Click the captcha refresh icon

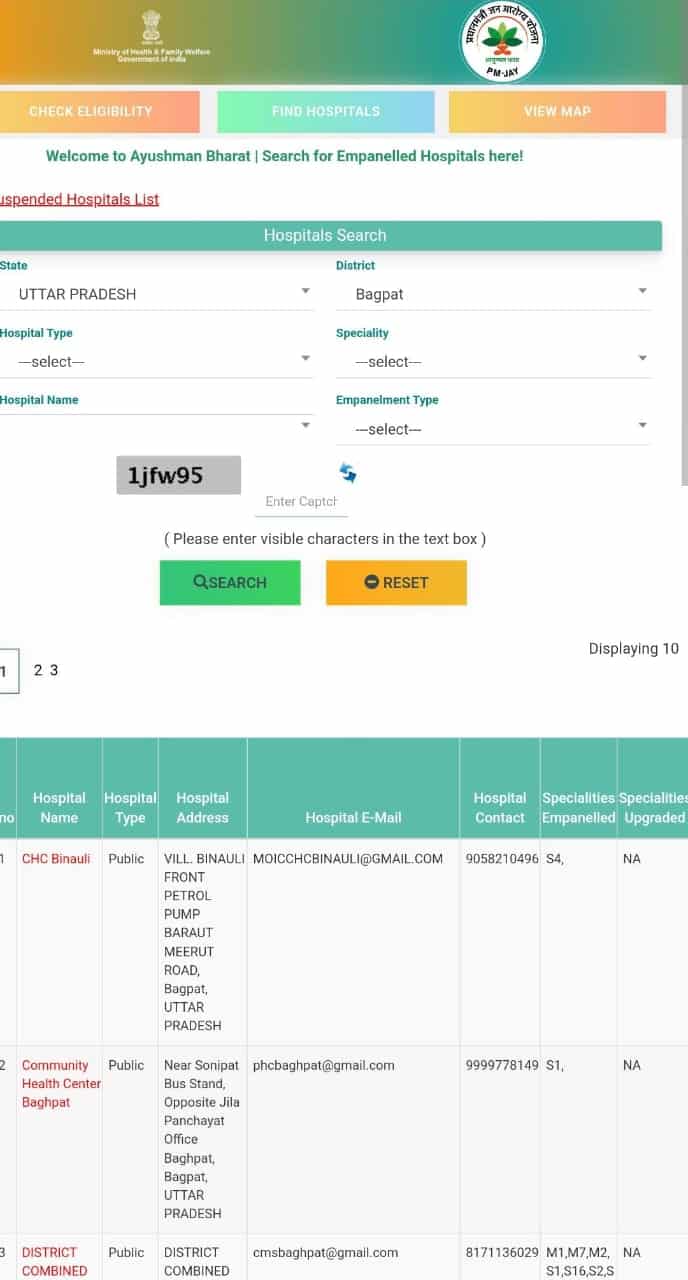click(x=348, y=472)
